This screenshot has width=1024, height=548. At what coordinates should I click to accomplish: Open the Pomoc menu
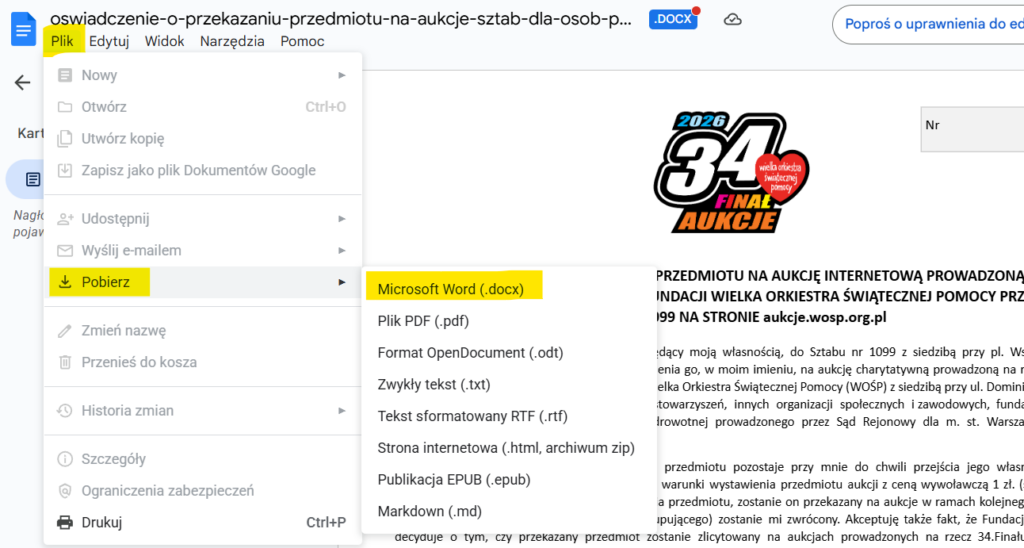click(x=302, y=41)
